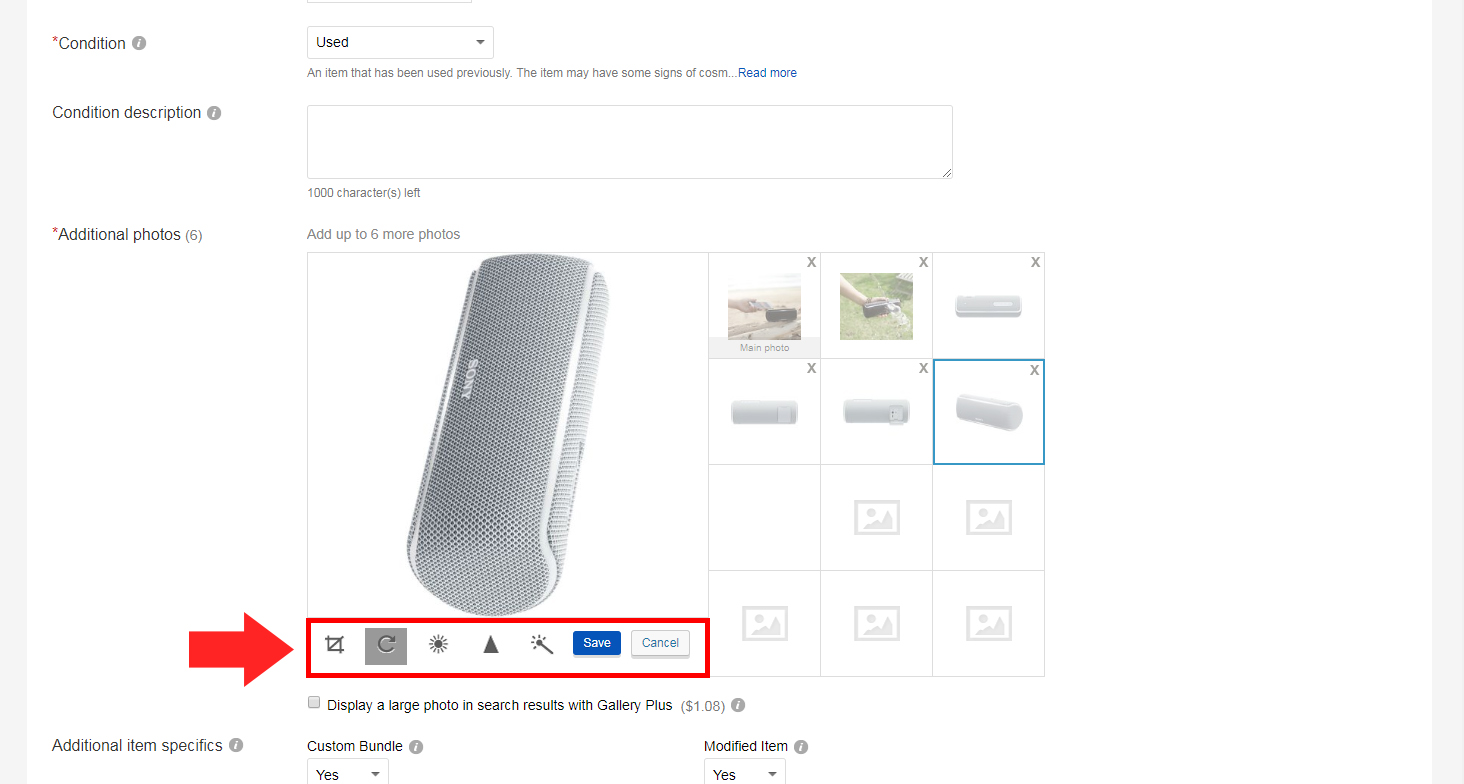Open Additional item specifics info icon

tap(236, 745)
